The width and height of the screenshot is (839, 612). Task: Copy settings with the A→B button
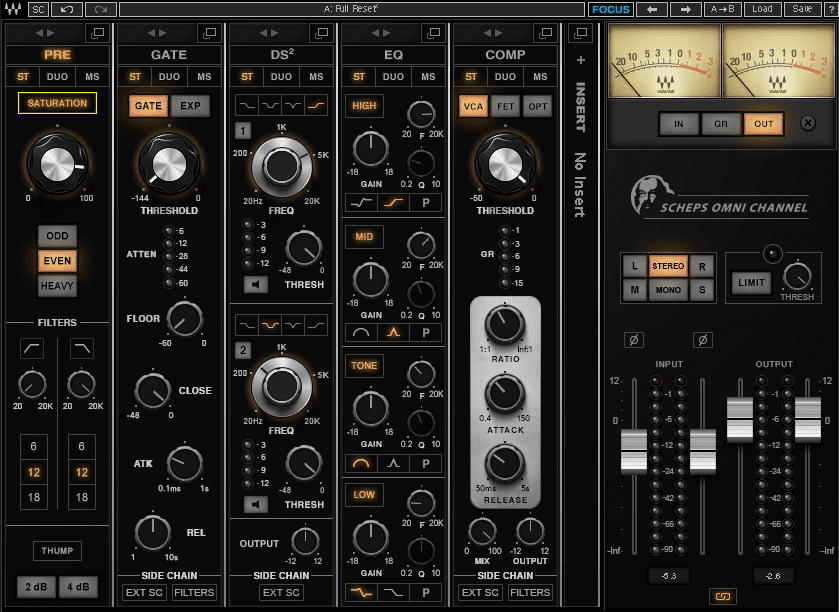tap(722, 9)
